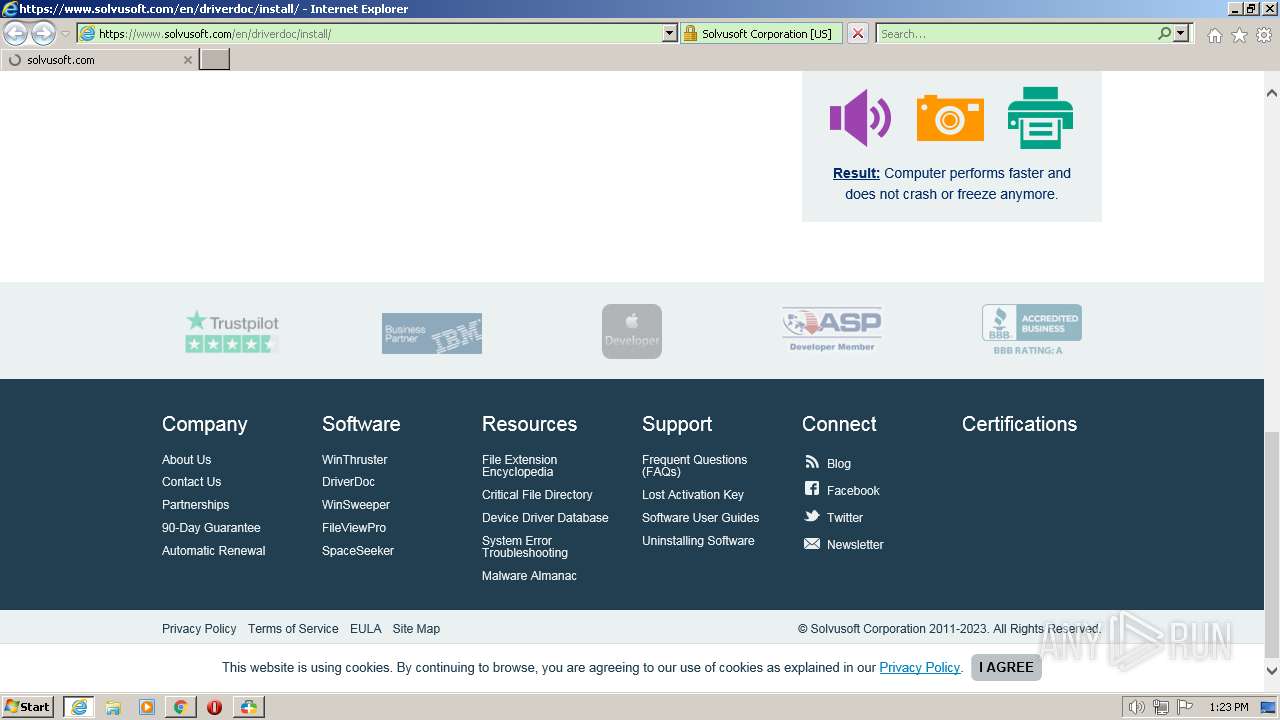Click the search magnifier icon
Screen dimensions: 1280x720
[1164, 33]
